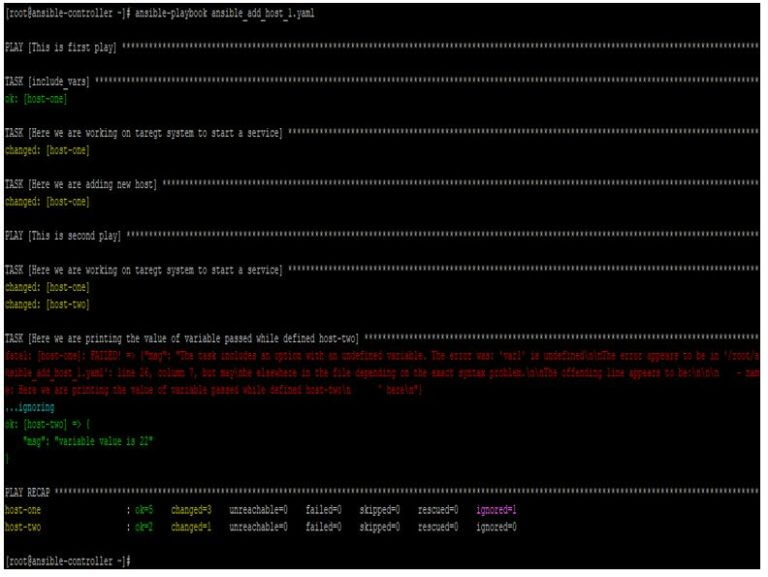Click the magenta ignored=1 value
The height and width of the screenshot is (577, 768).
tap(496, 510)
